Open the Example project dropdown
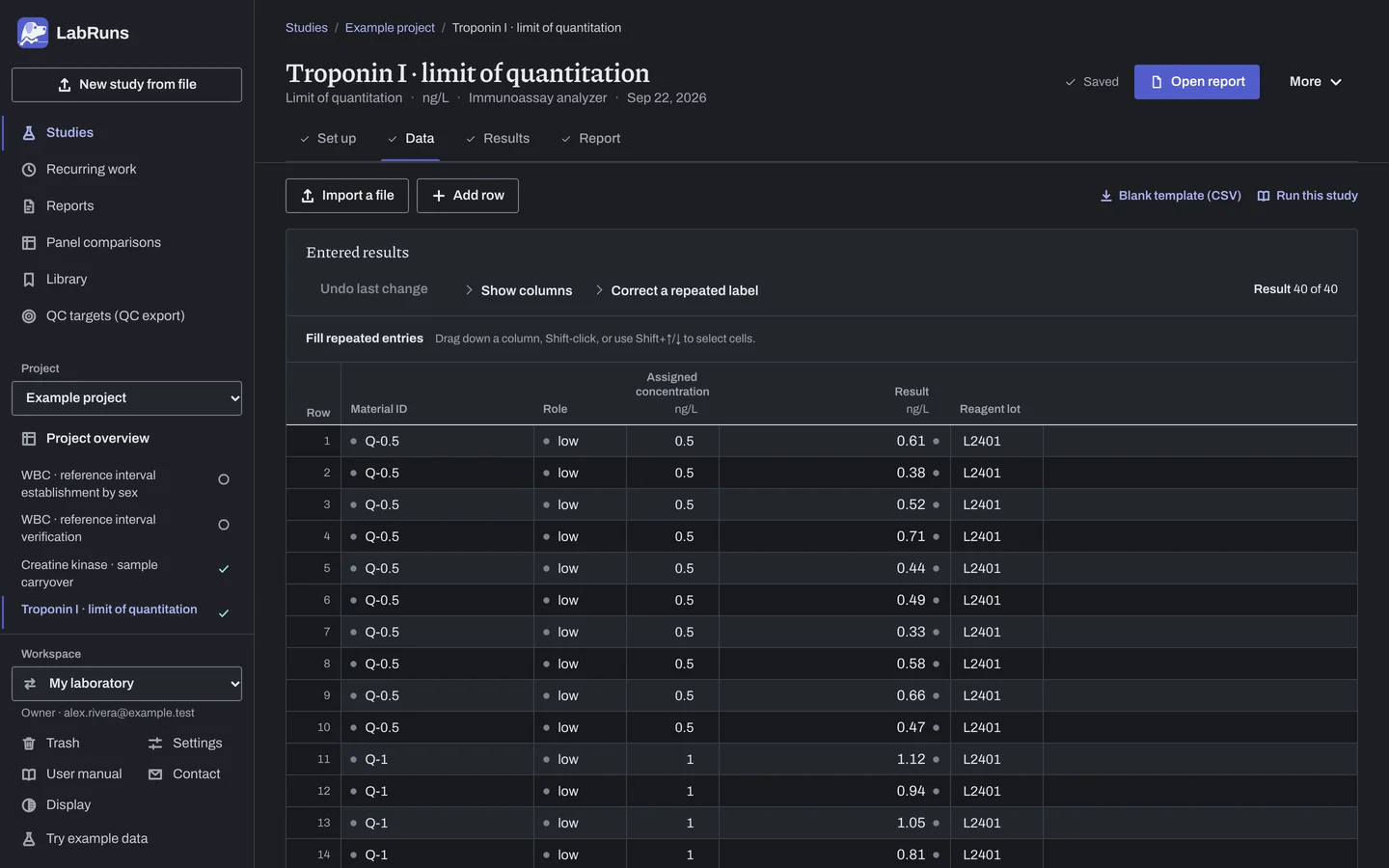 point(126,398)
